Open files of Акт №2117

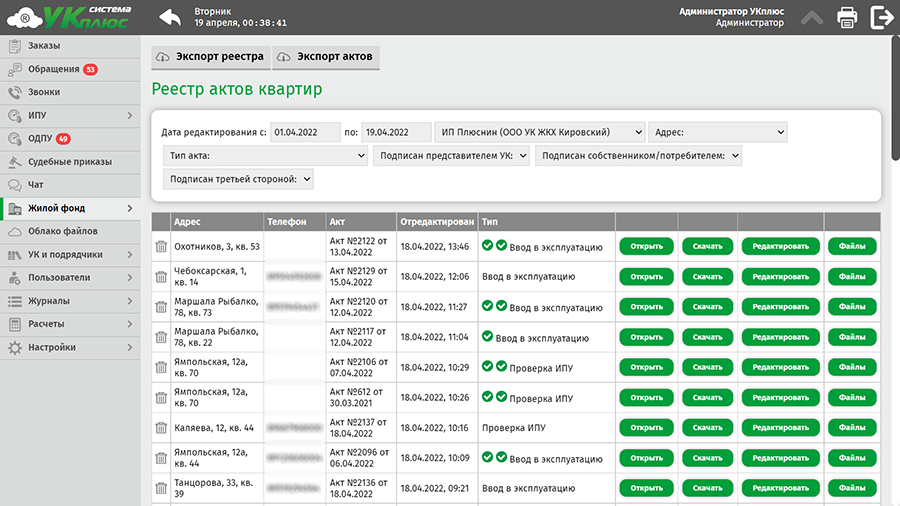tap(852, 337)
